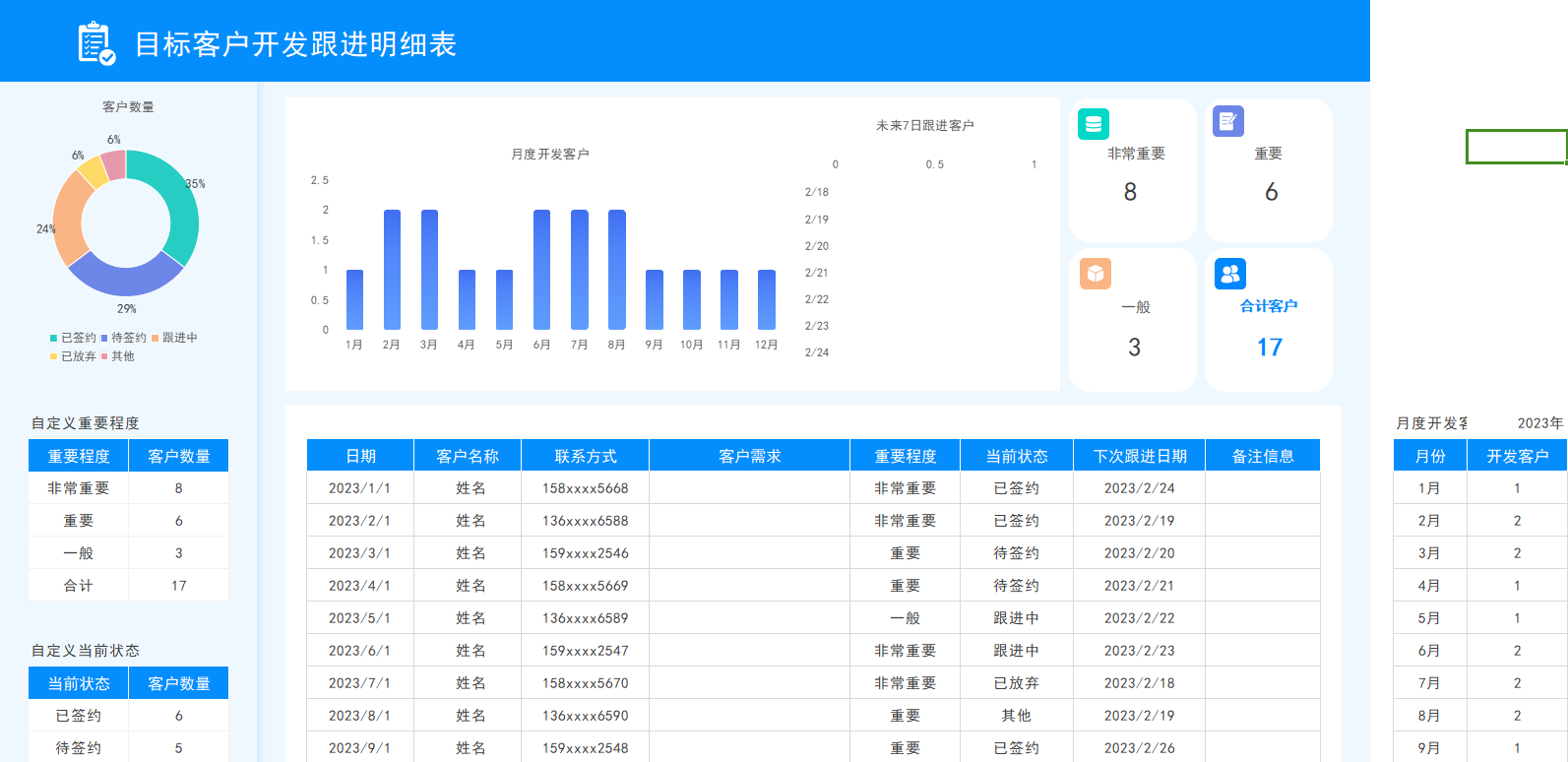Select the phone cell 159xxxx2546
This screenshot has width=1568, height=762.
(x=586, y=553)
